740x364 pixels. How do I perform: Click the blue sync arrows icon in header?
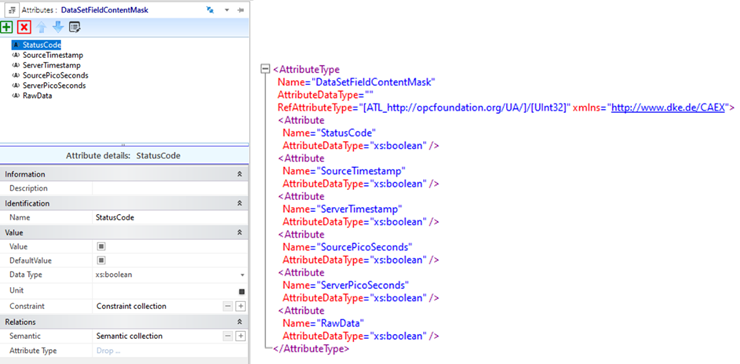click(x=210, y=10)
